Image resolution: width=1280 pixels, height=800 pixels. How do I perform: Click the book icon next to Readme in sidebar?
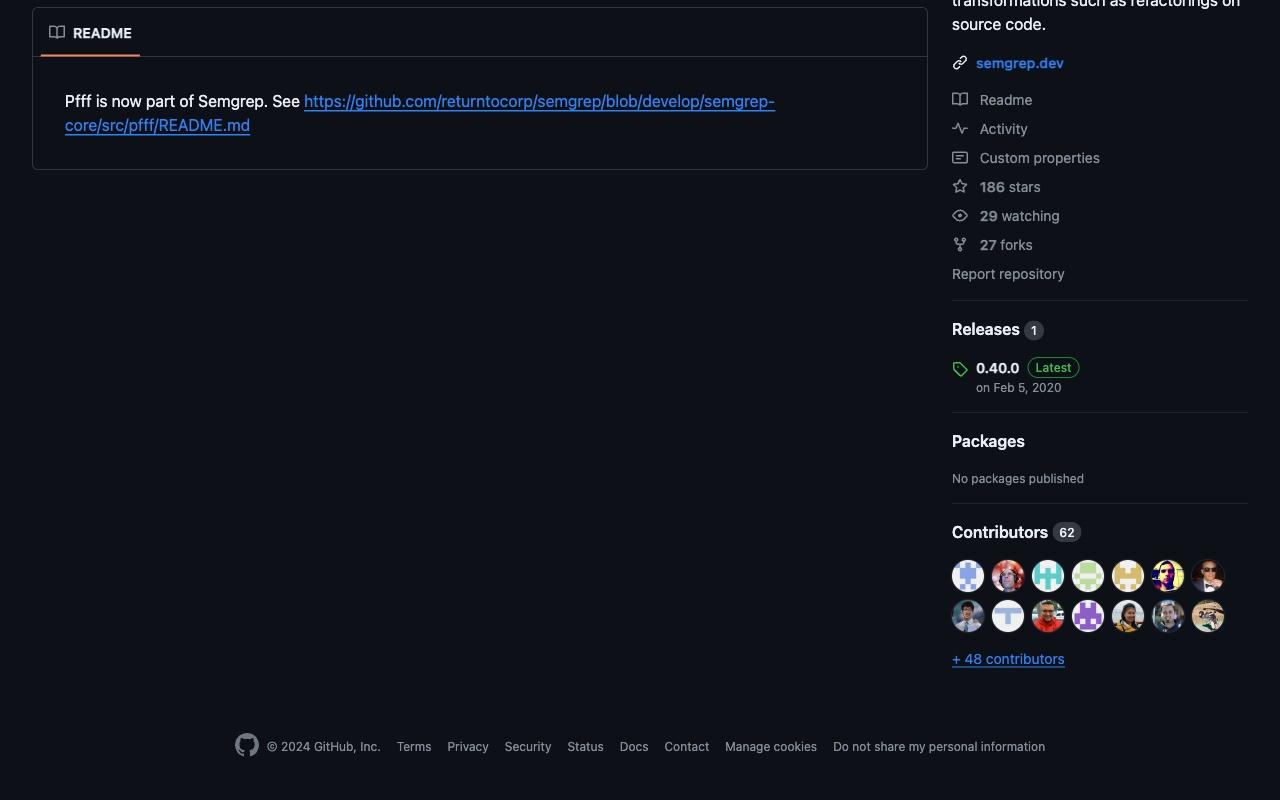tap(960, 100)
